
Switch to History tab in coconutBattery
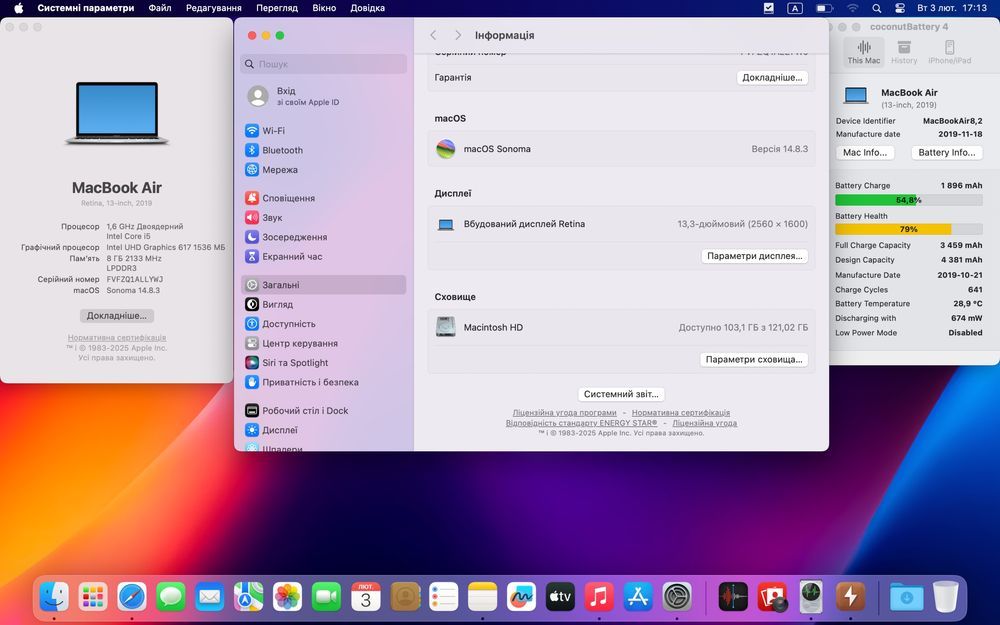[x=904, y=52]
